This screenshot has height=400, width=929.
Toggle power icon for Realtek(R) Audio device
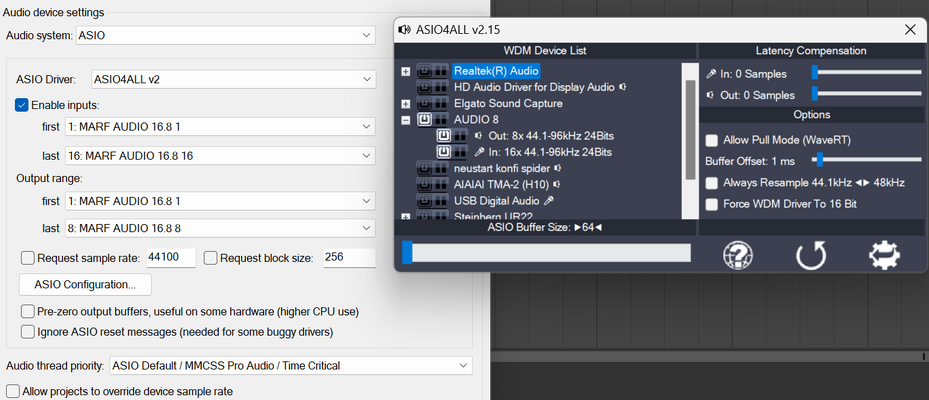(424, 71)
